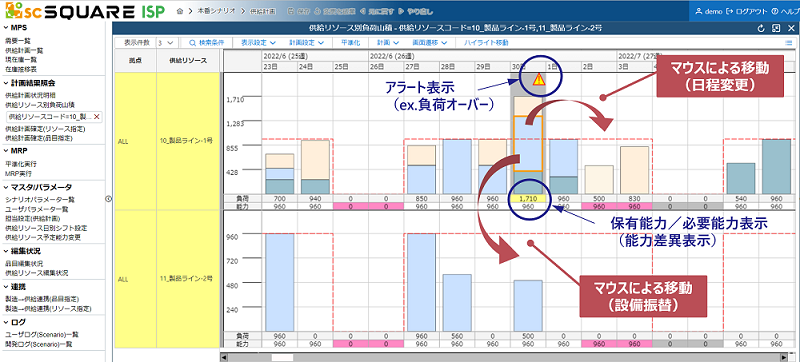Click the pop-out window icon in title bar

(x=776, y=28)
